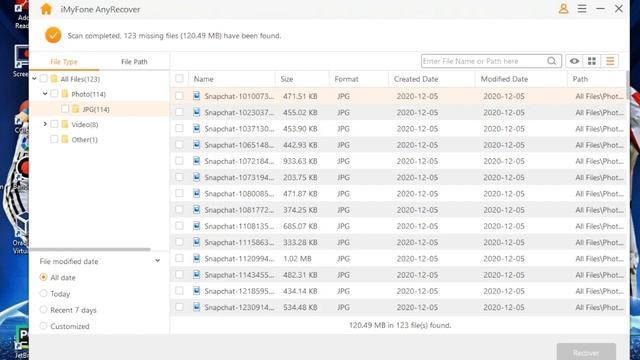Sort by the Format column header

pyautogui.click(x=359, y=79)
